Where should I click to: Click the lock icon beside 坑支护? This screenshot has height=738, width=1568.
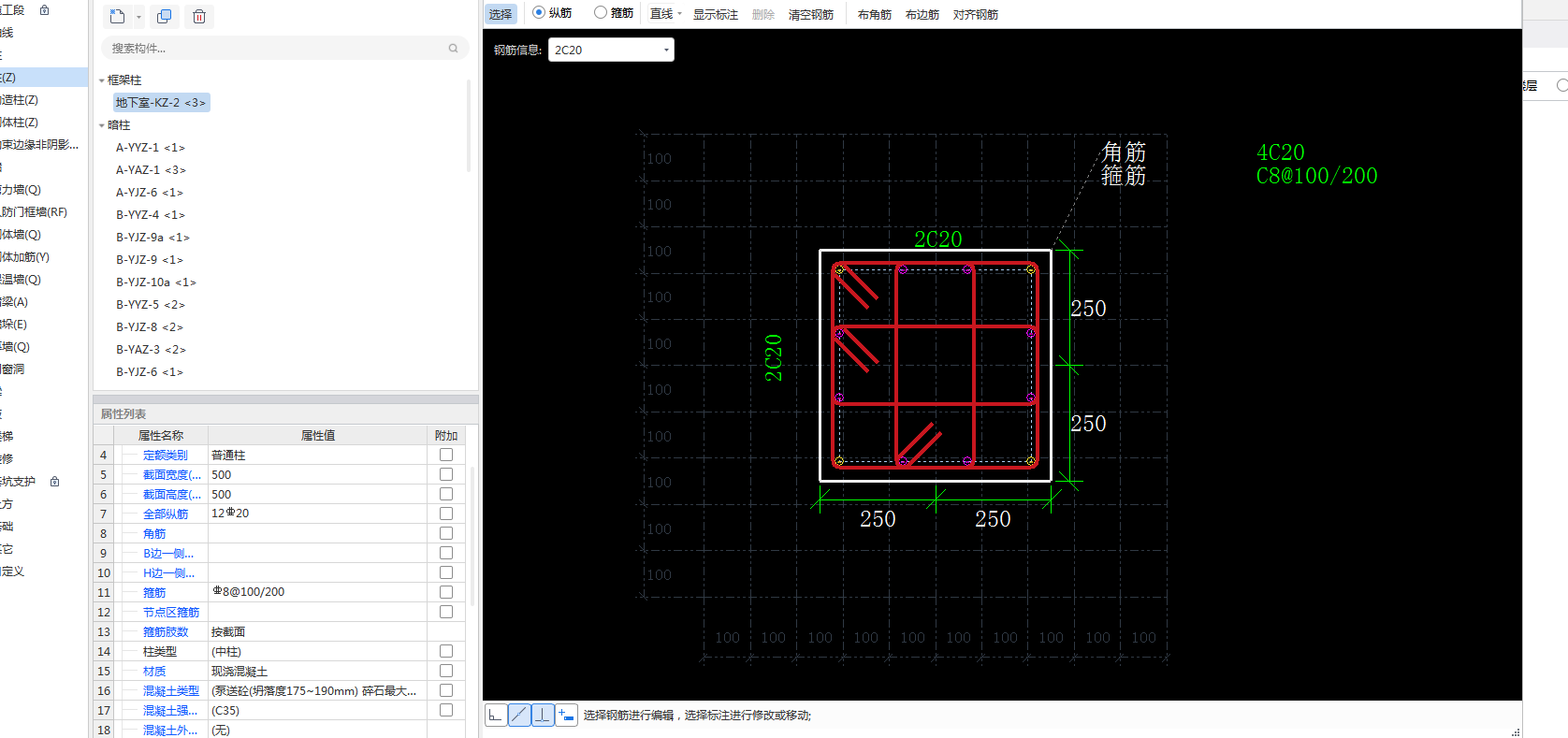point(54,481)
